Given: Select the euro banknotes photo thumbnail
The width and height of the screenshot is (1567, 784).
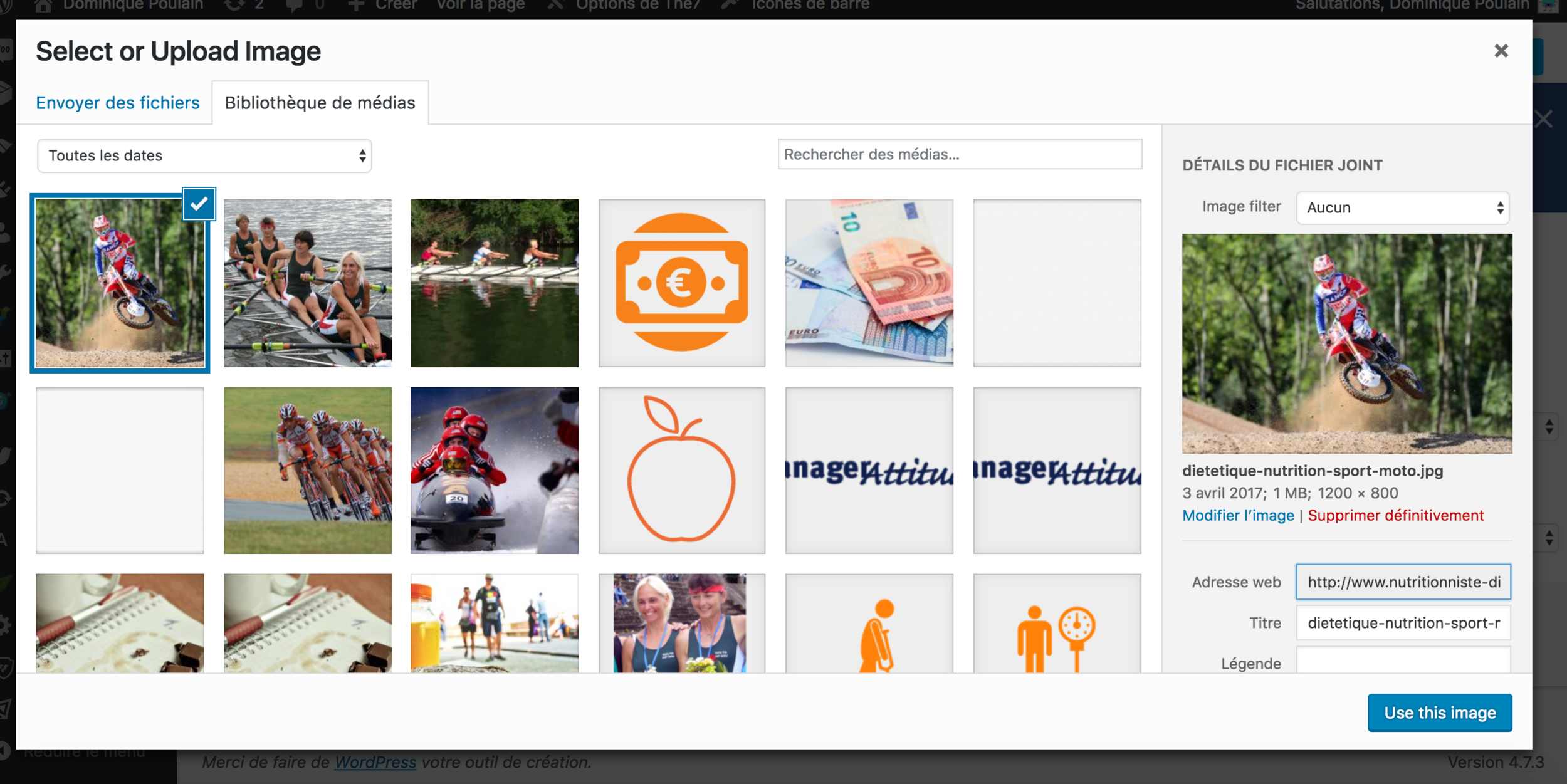Looking at the screenshot, I should pos(869,283).
